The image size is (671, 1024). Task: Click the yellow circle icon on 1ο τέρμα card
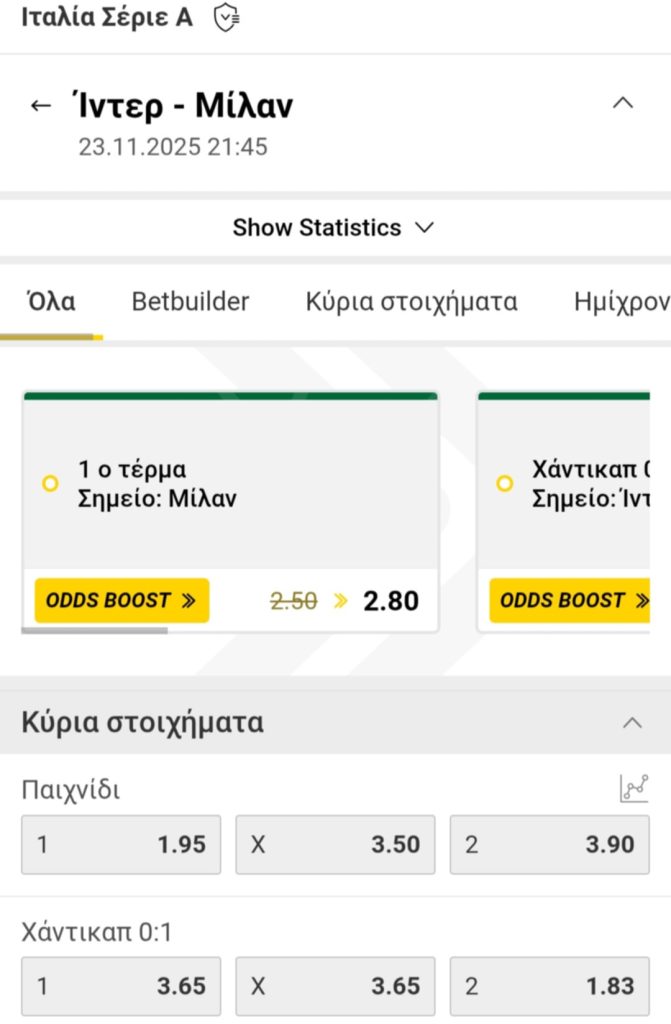(50, 484)
